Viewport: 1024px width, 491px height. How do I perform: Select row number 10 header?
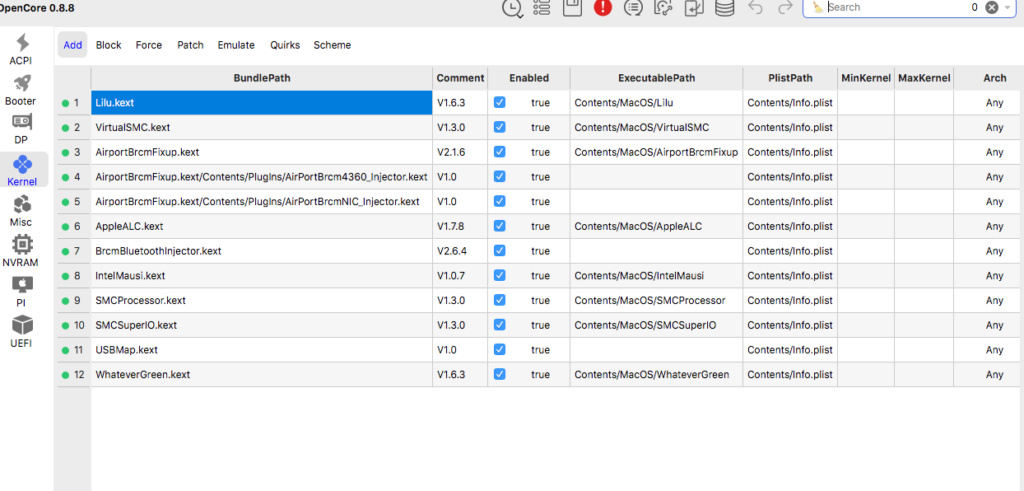[74, 325]
